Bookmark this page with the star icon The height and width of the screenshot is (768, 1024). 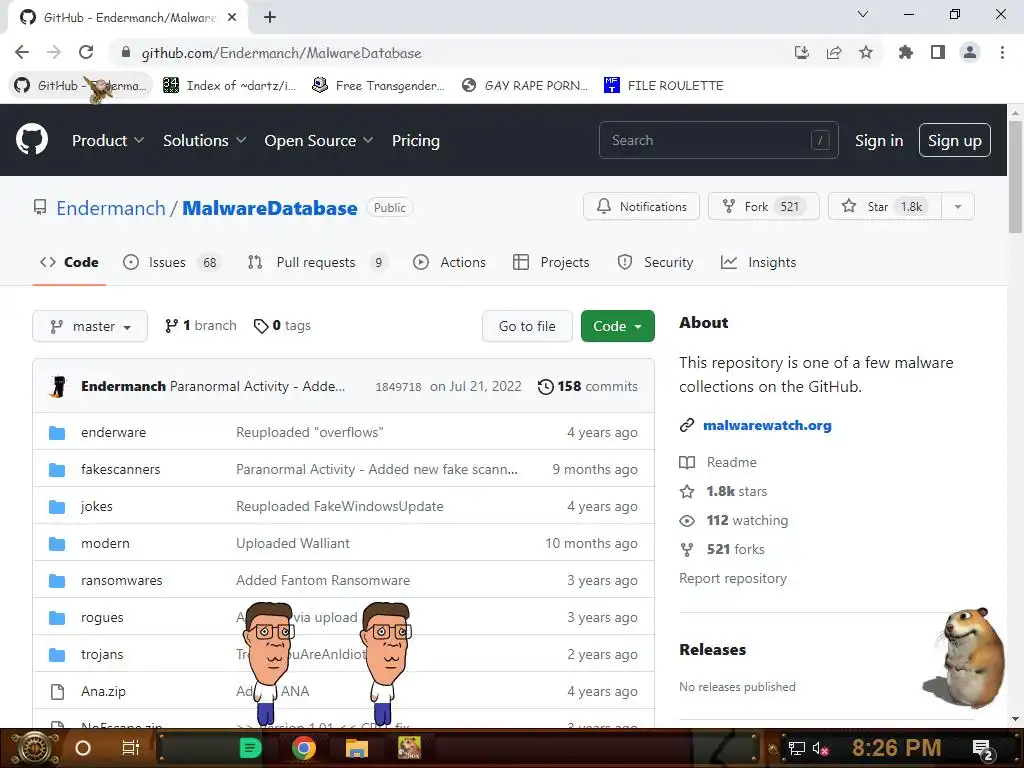[x=865, y=52]
